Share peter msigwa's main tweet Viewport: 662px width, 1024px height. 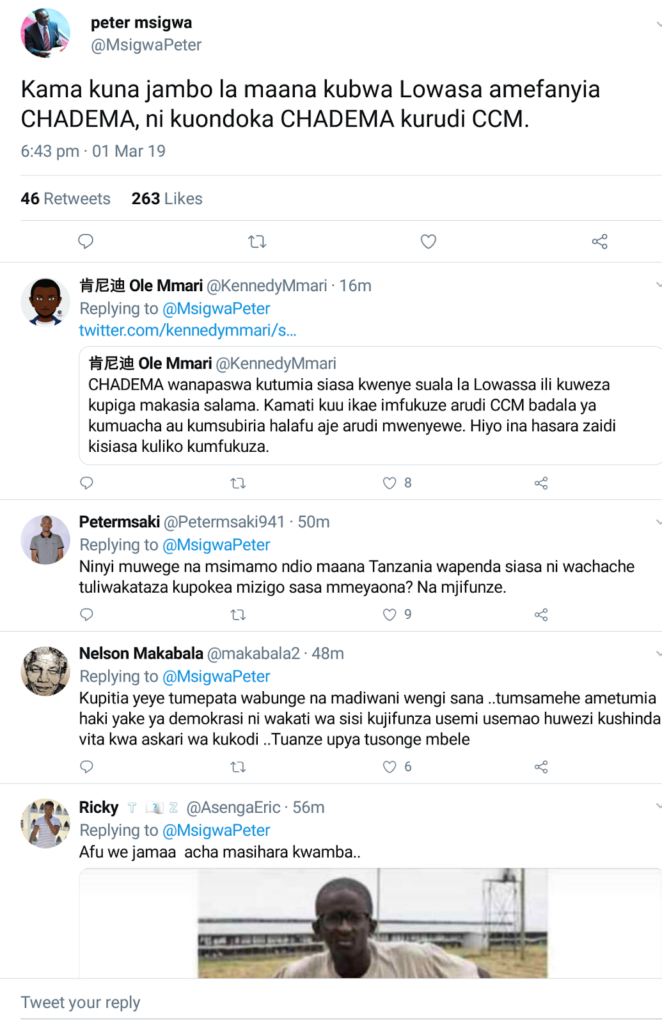pyautogui.click(x=600, y=241)
